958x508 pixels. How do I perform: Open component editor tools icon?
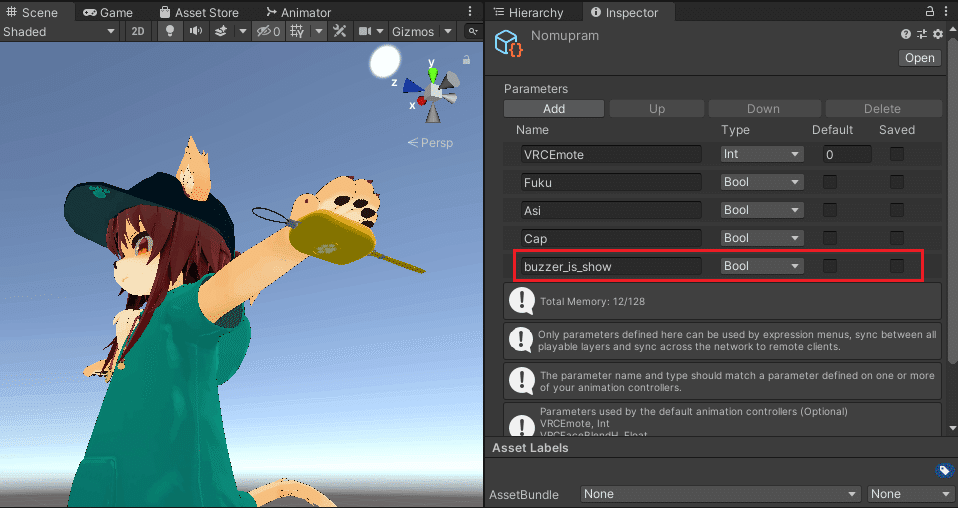pyautogui.click(x=340, y=31)
